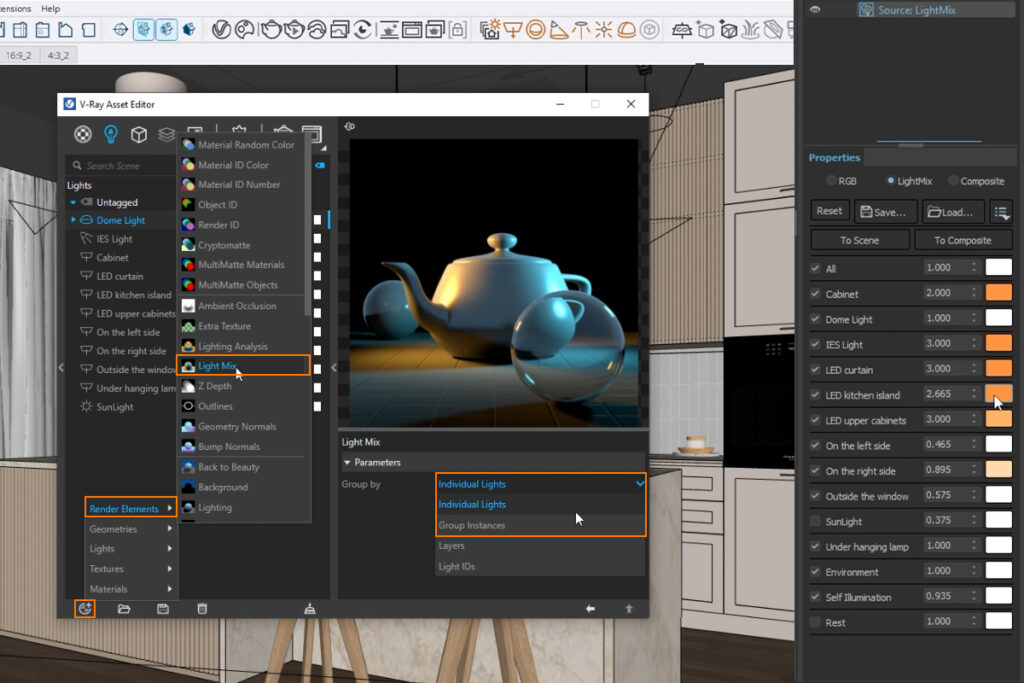Click the add asset icon at bottom left
The height and width of the screenshot is (683, 1024).
85,608
